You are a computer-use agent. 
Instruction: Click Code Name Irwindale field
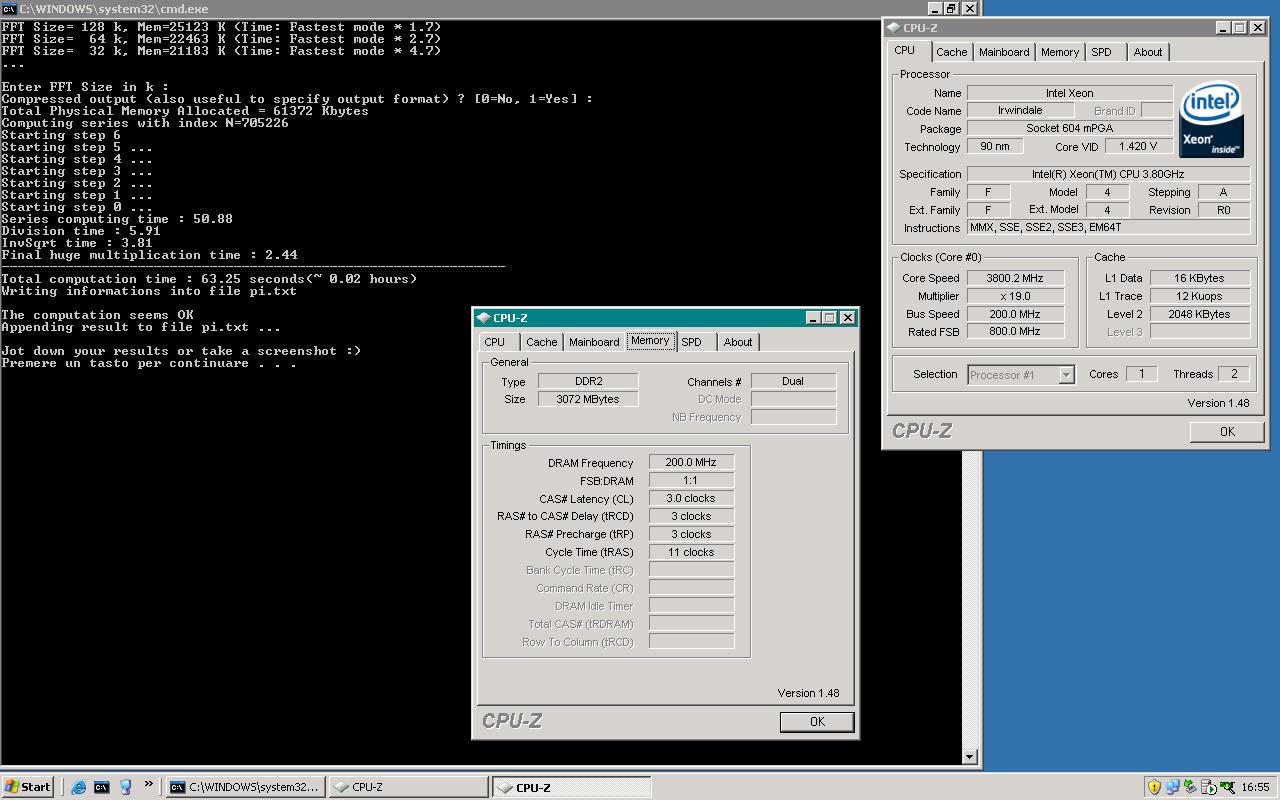point(1020,110)
